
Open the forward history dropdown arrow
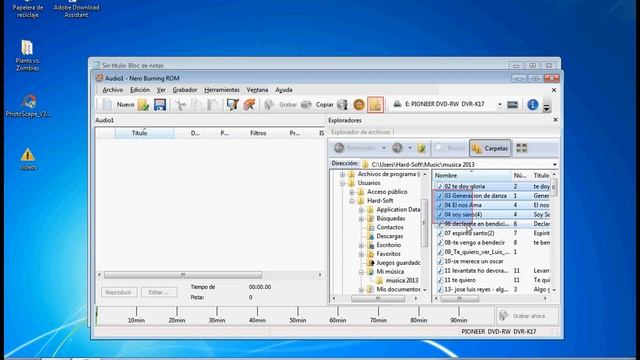(x=410, y=148)
